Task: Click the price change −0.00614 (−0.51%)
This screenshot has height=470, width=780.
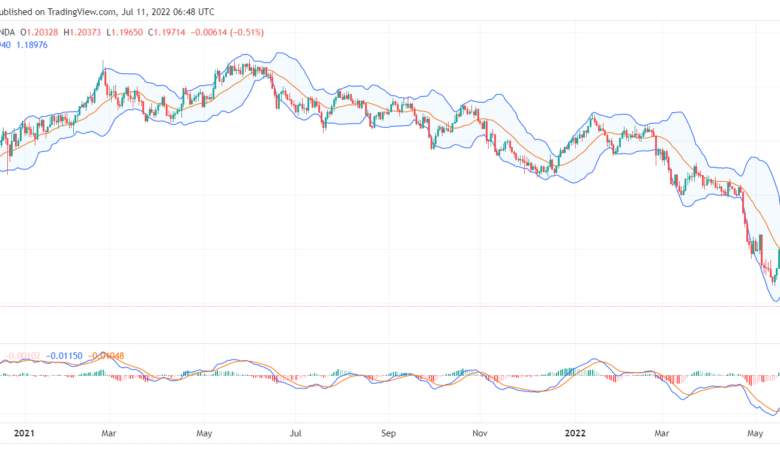Action: (227, 32)
